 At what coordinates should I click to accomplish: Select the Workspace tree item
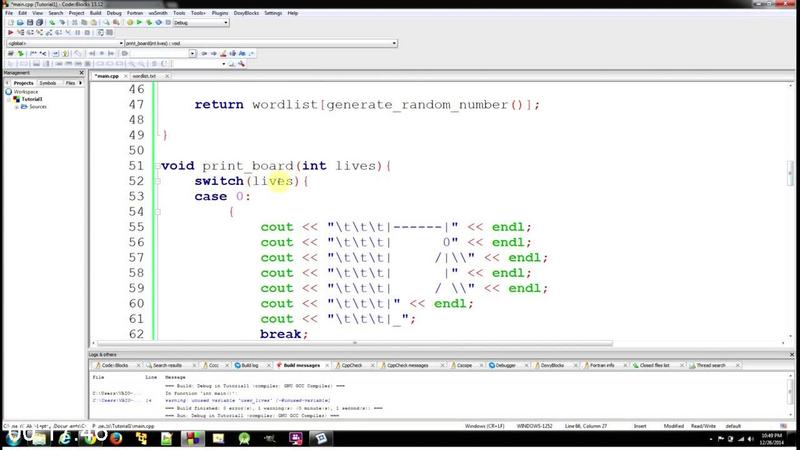click(x=26, y=92)
